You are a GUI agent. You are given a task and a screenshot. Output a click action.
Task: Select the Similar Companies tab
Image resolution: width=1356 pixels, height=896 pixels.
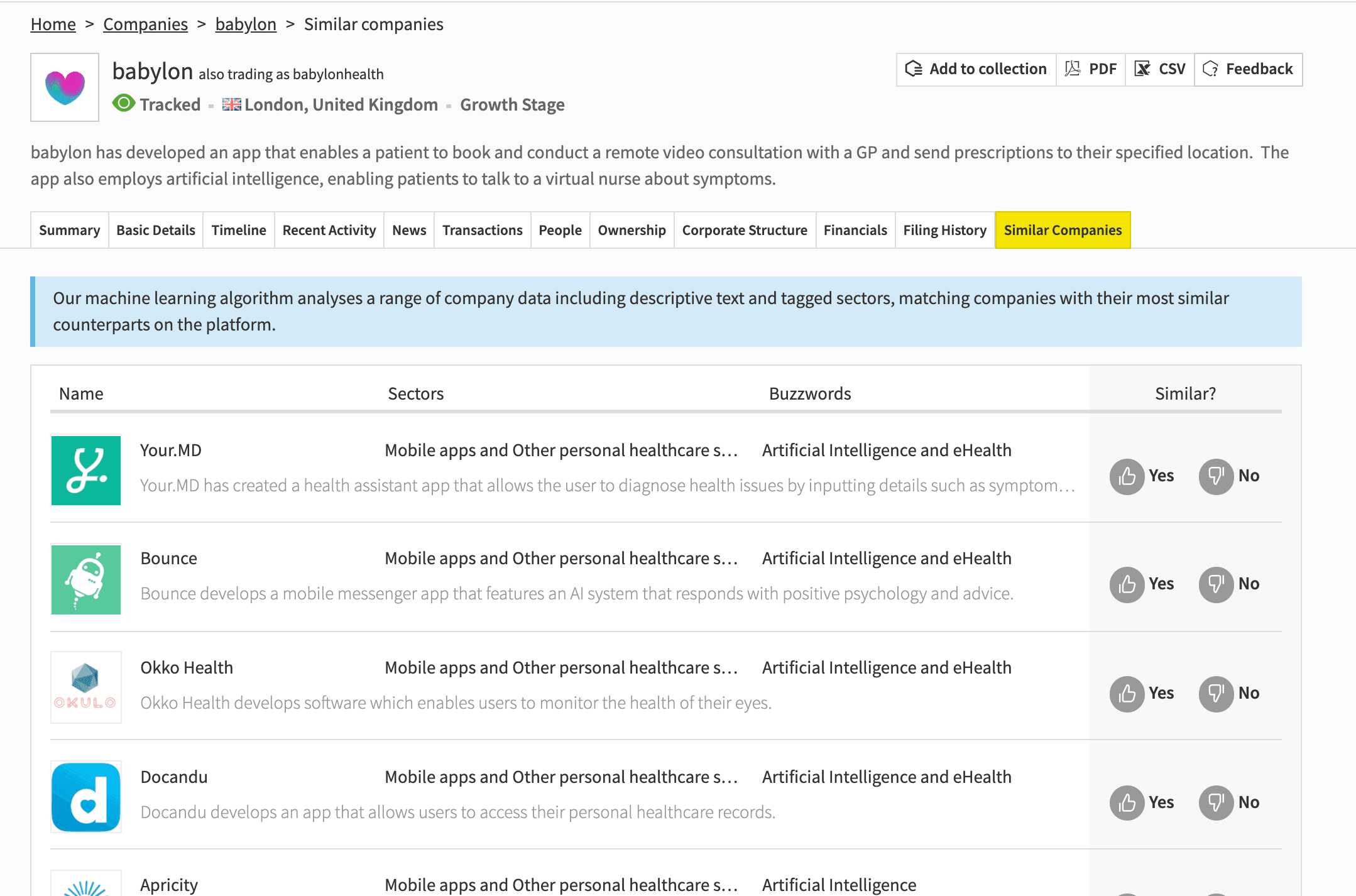tap(1063, 230)
